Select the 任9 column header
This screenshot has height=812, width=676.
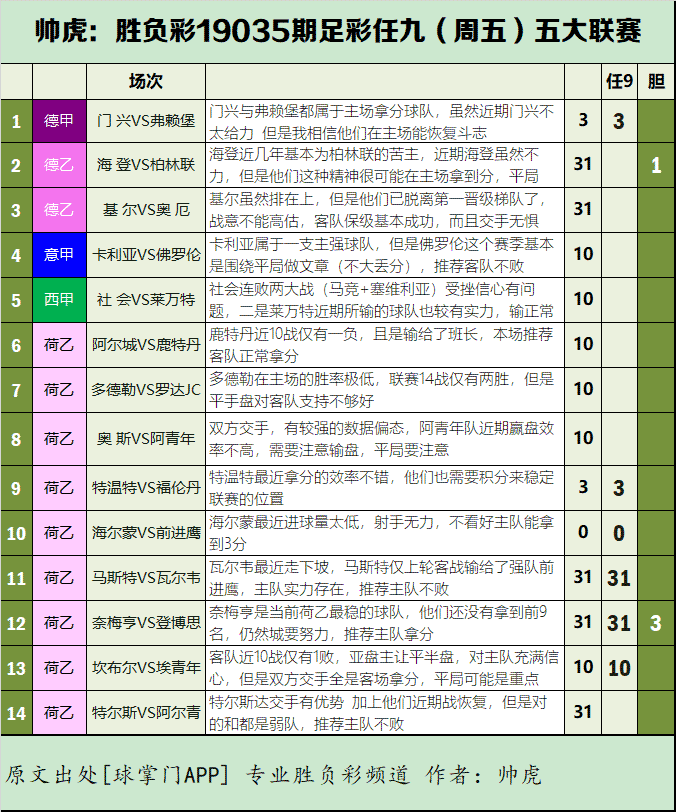click(x=620, y=81)
